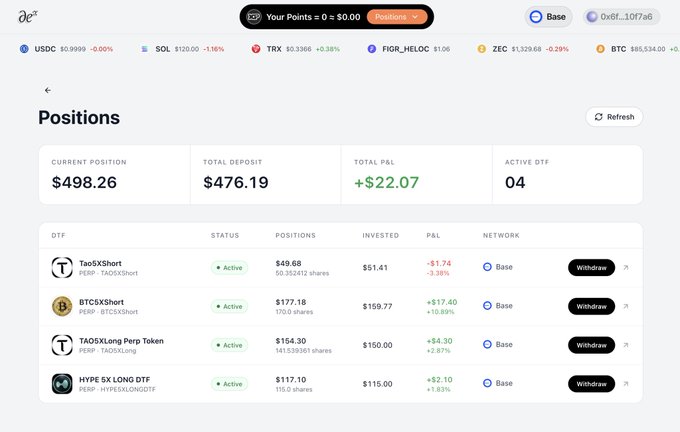Click the +$17.40 P&L value
This screenshot has height=432, width=680.
[442, 302]
